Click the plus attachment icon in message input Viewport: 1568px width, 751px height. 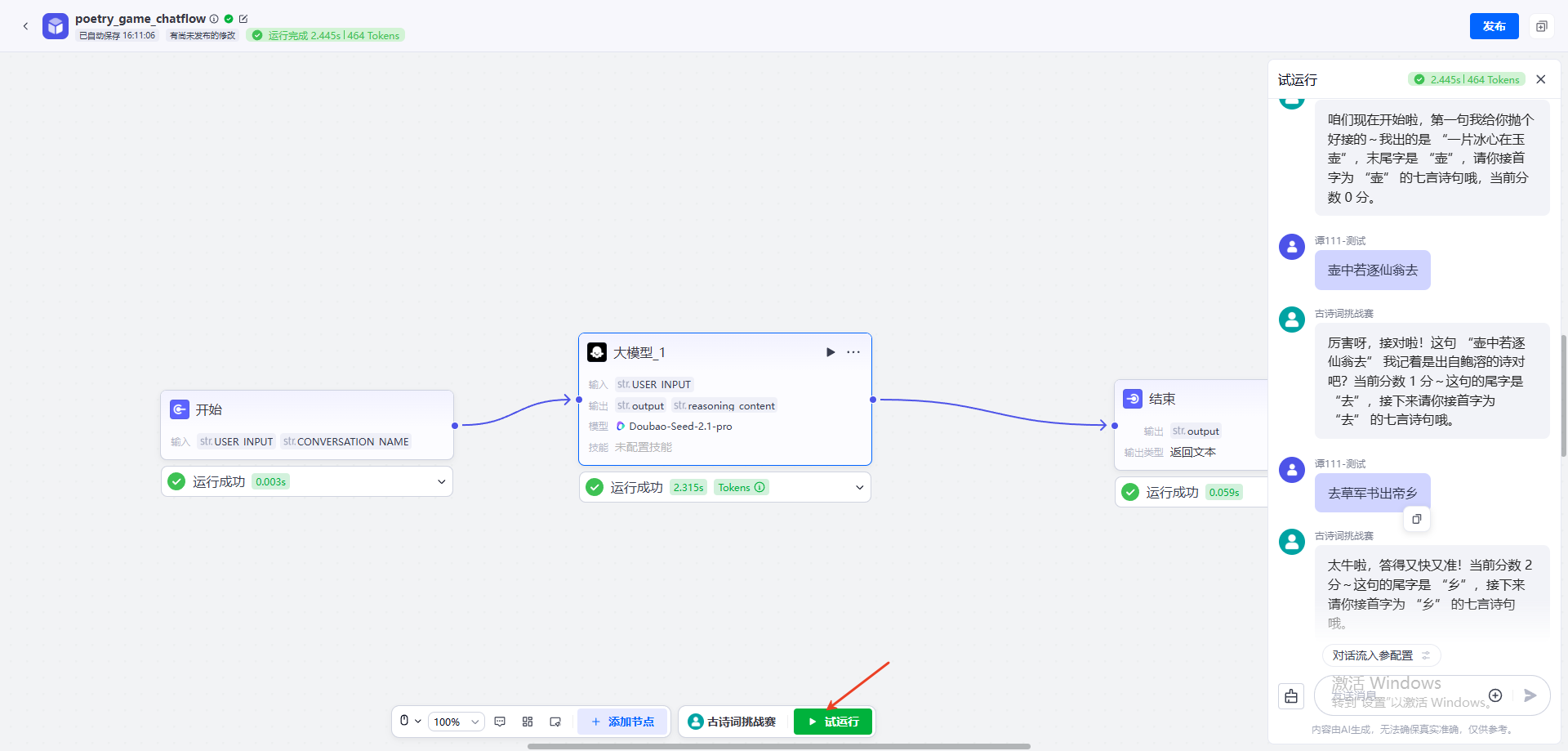pos(1495,695)
